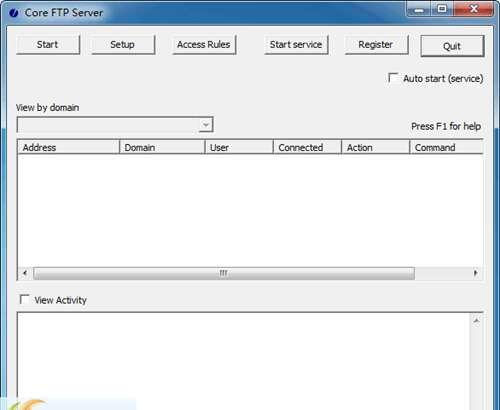Click inside the activity log text area
Viewport: 500px width, 410px height.
(x=243, y=360)
